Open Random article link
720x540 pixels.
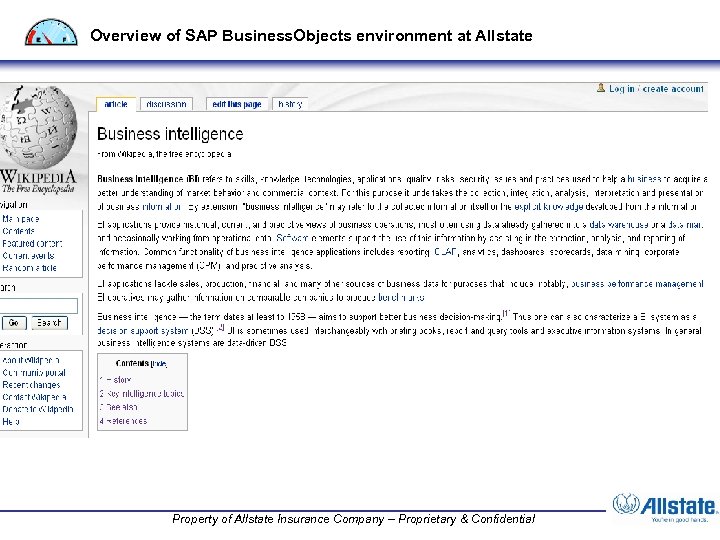(x=29, y=268)
